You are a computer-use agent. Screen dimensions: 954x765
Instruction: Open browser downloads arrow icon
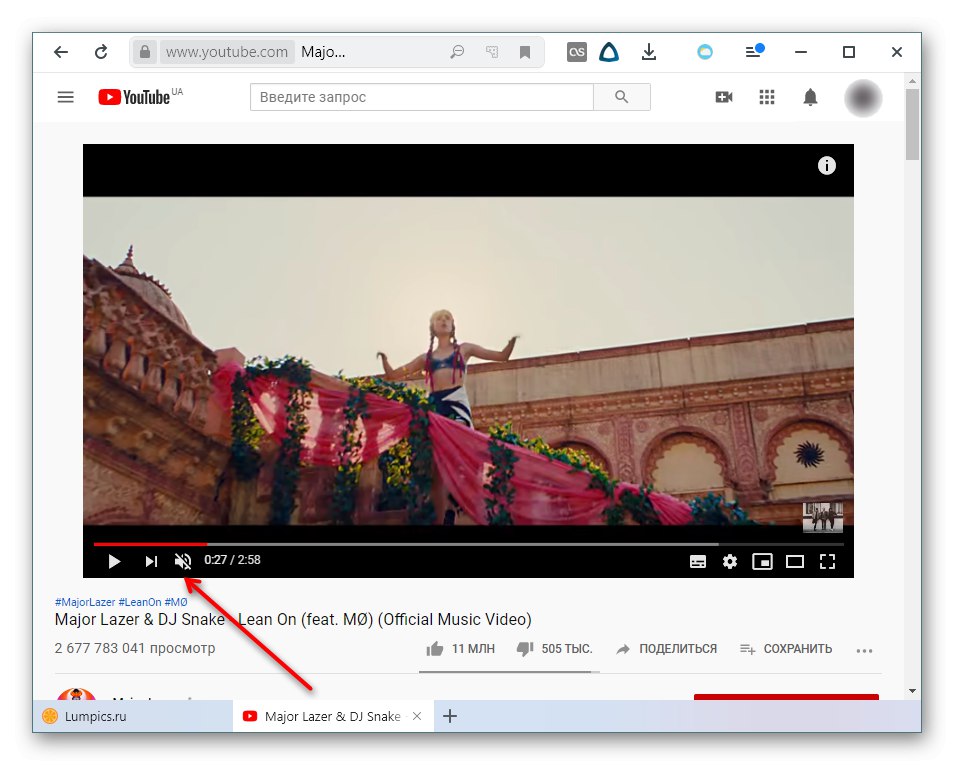click(649, 52)
